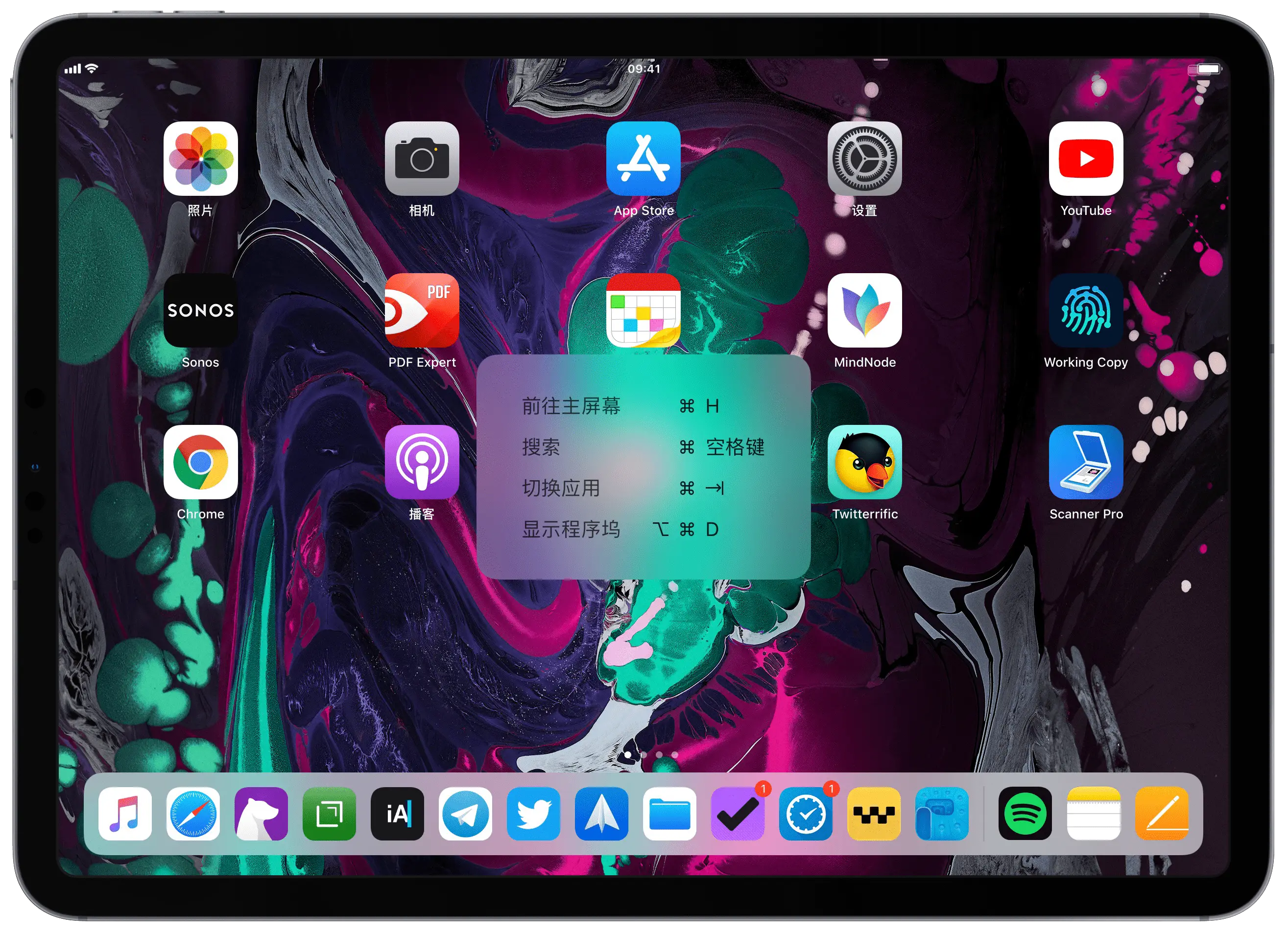1288x934 pixels.
Task: Open the blue textured paint-roller dock icon
Action: click(x=942, y=814)
